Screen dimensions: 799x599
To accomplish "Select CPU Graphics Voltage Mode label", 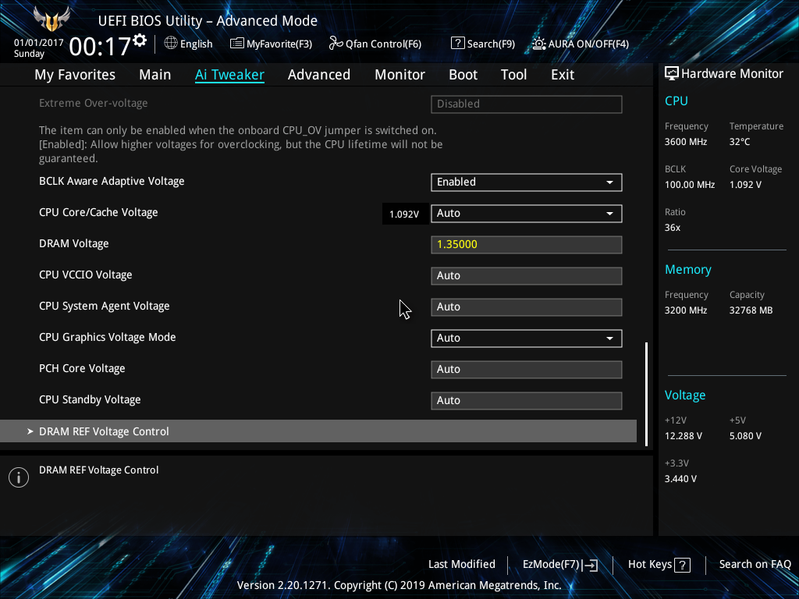I will (x=108, y=337).
